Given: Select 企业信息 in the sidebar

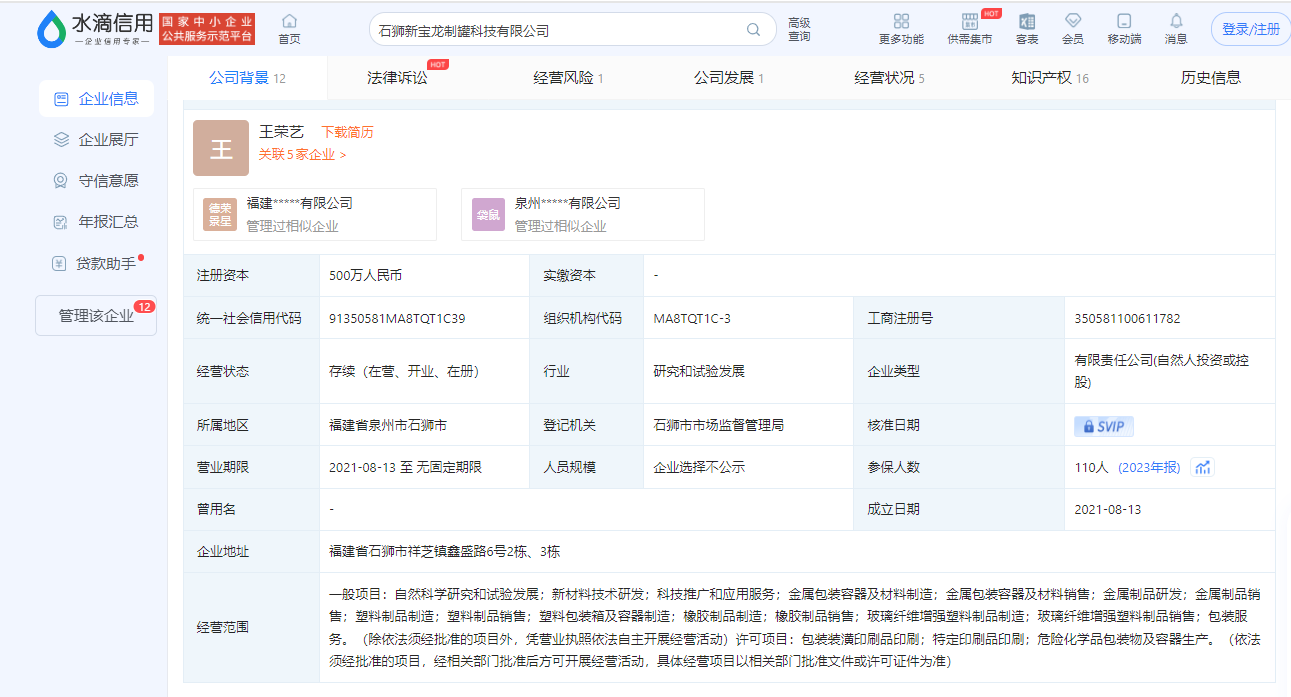Looking at the screenshot, I should click(x=96, y=99).
